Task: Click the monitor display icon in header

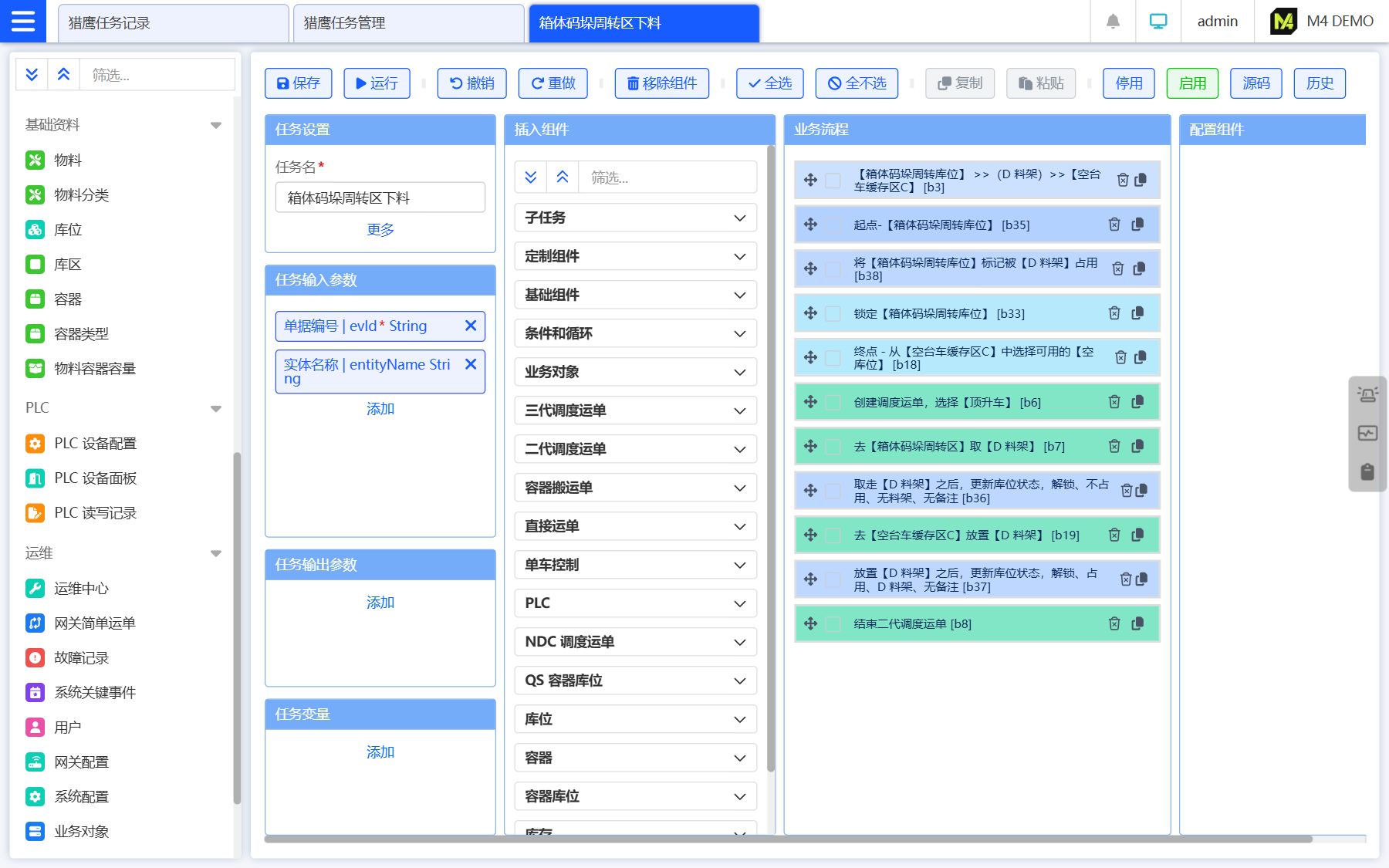Action: click(x=1157, y=22)
